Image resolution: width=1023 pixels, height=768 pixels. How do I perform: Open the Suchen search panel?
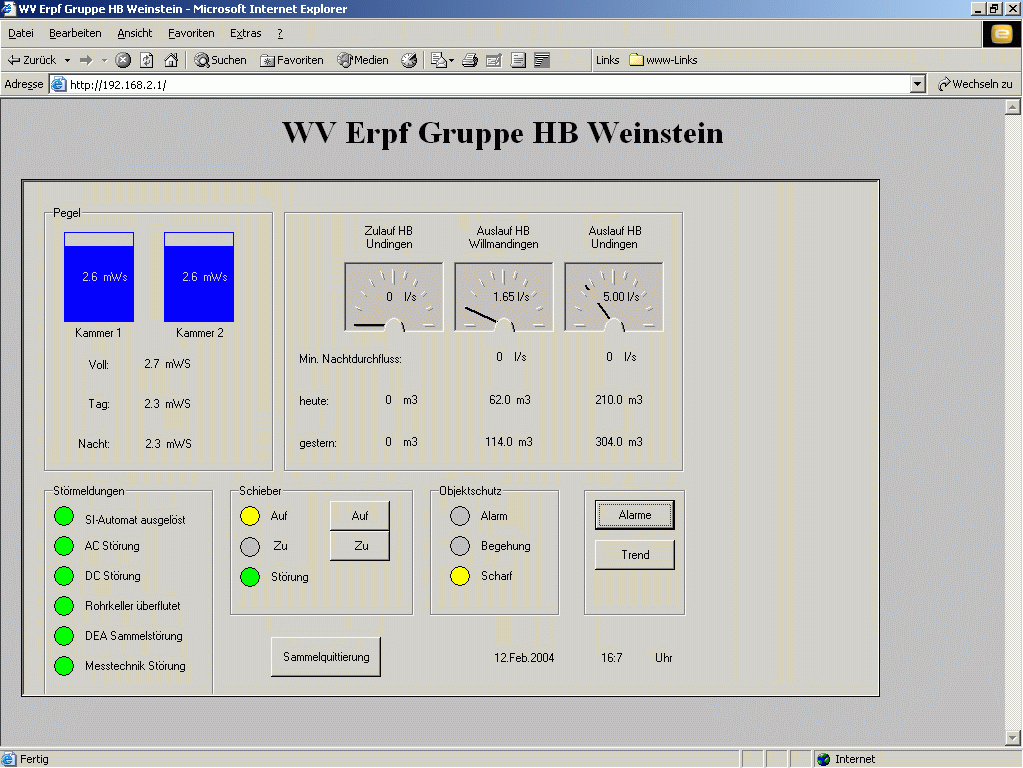click(220, 59)
